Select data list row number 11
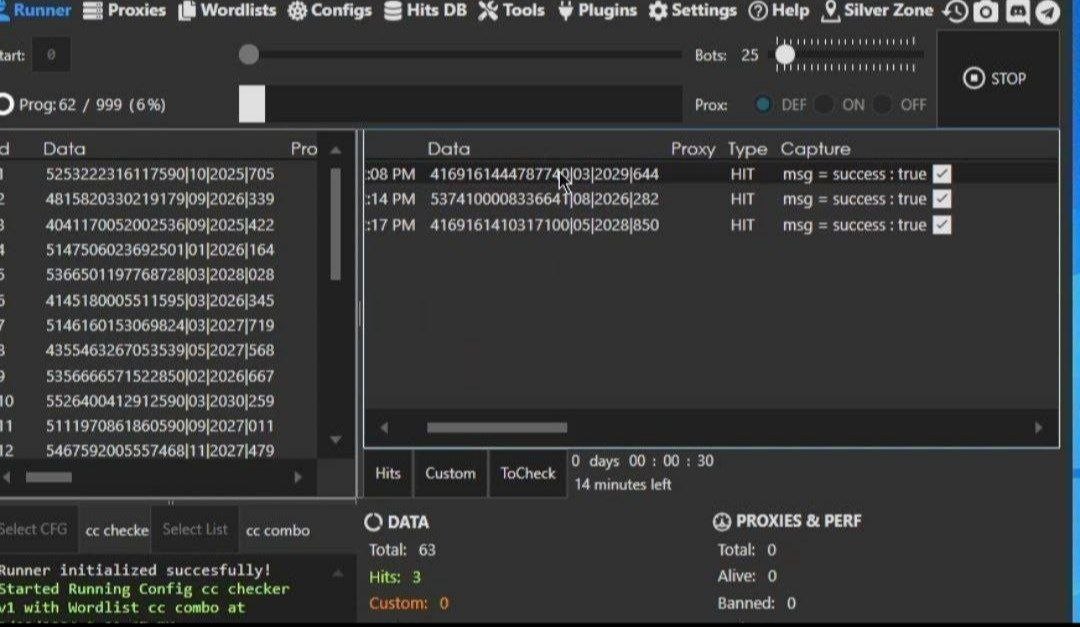Screen dimensions: 1080x627 pos(158,426)
